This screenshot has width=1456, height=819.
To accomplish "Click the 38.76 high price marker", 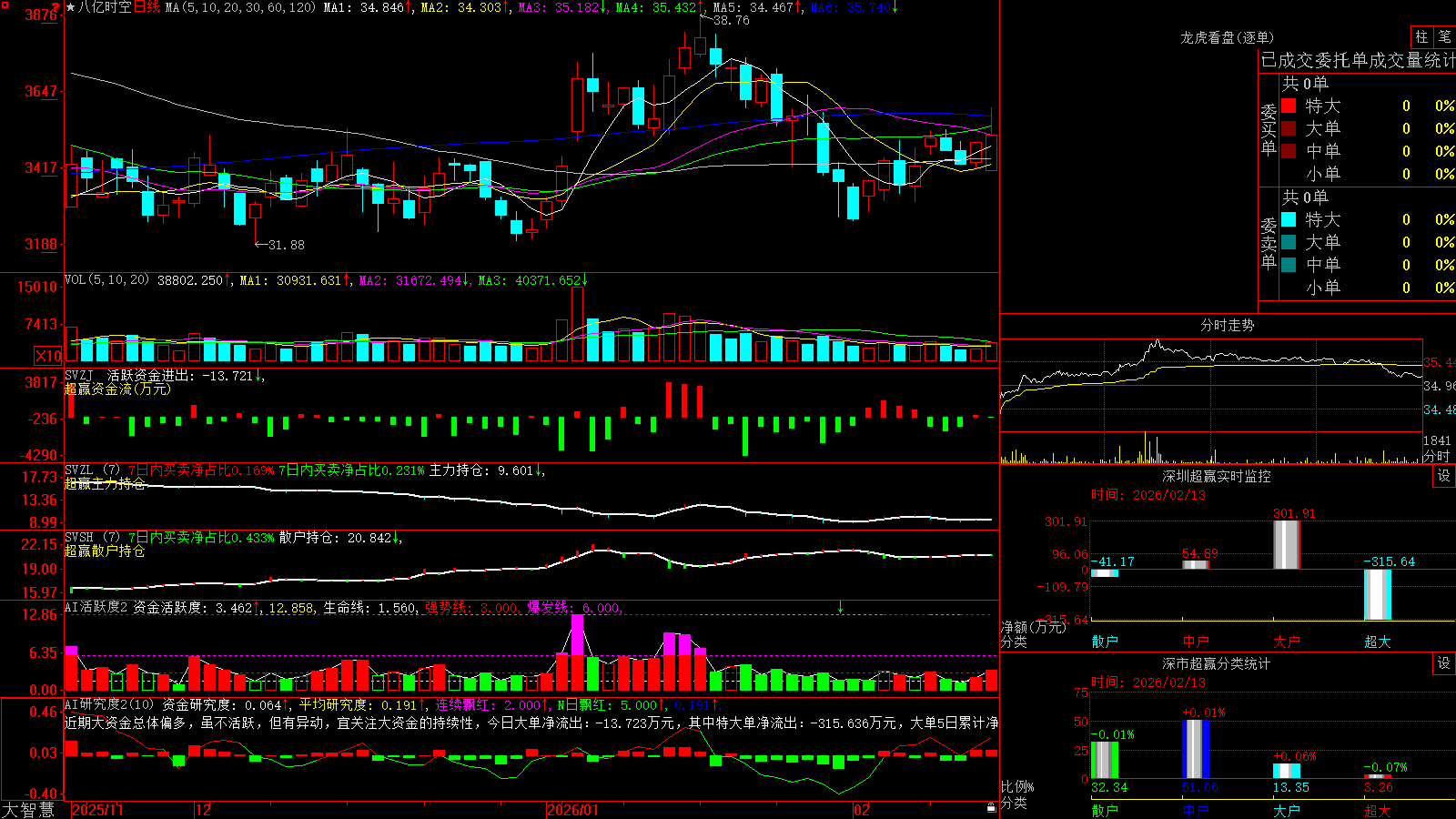I will point(731,20).
